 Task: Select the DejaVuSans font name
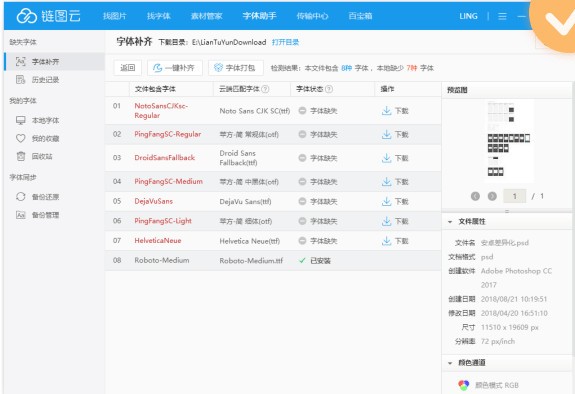point(153,201)
